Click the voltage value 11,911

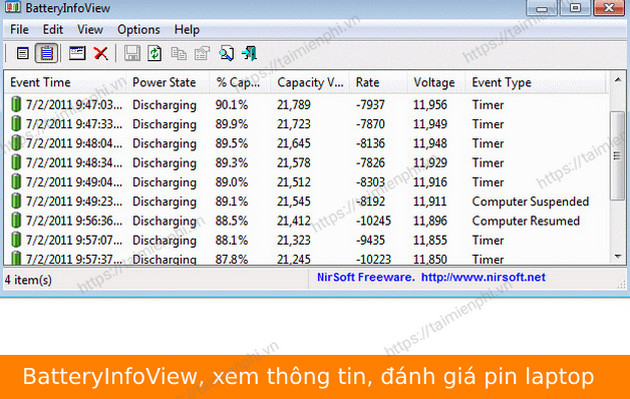tap(430, 201)
